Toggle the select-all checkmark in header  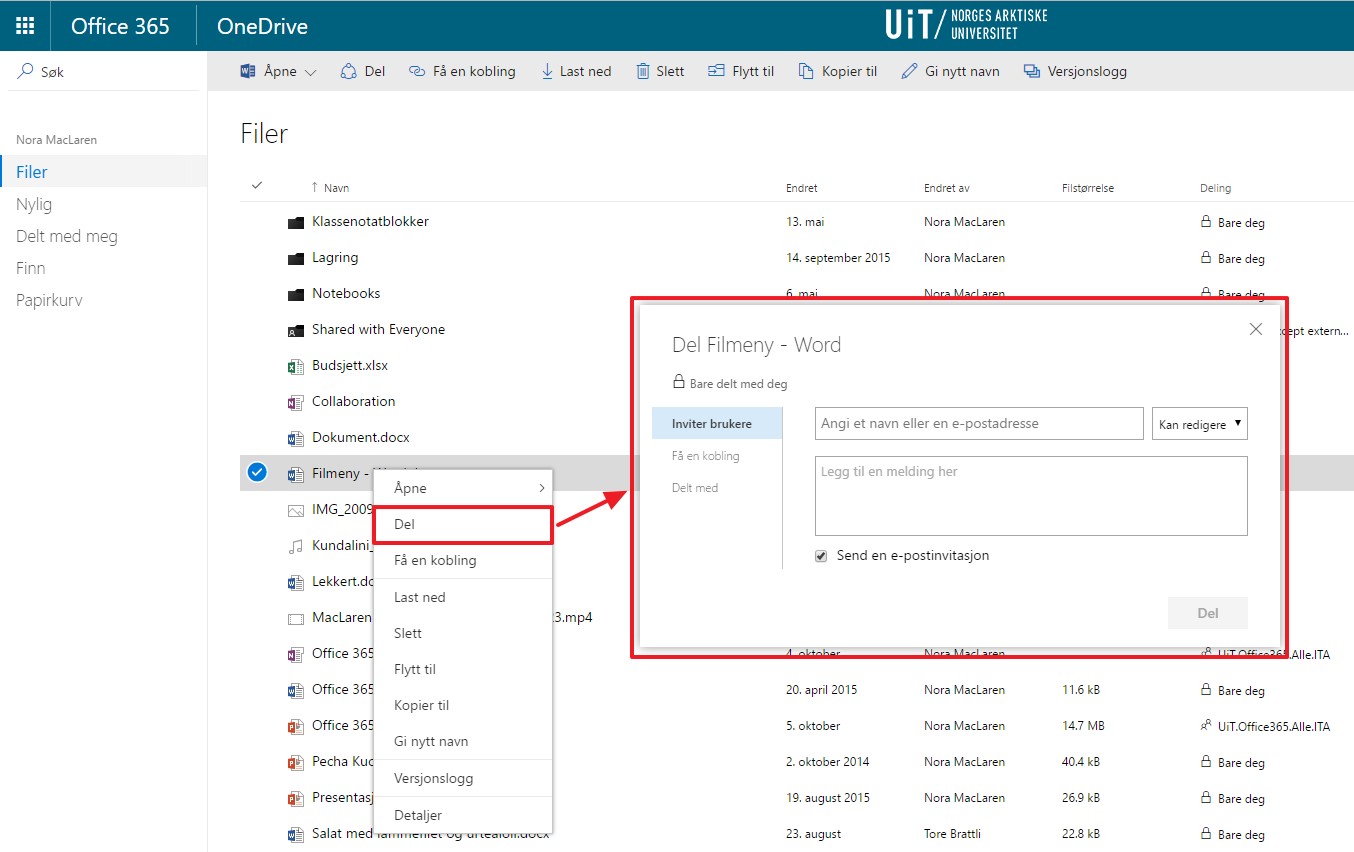click(x=257, y=186)
